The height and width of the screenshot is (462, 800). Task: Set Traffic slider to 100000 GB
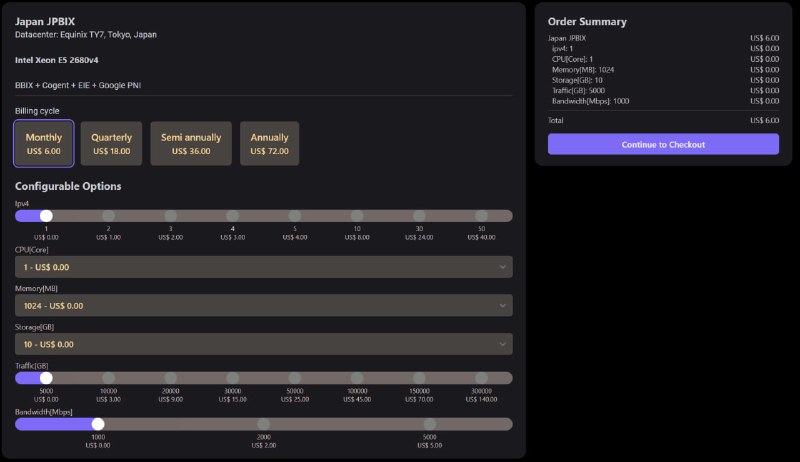357,378
